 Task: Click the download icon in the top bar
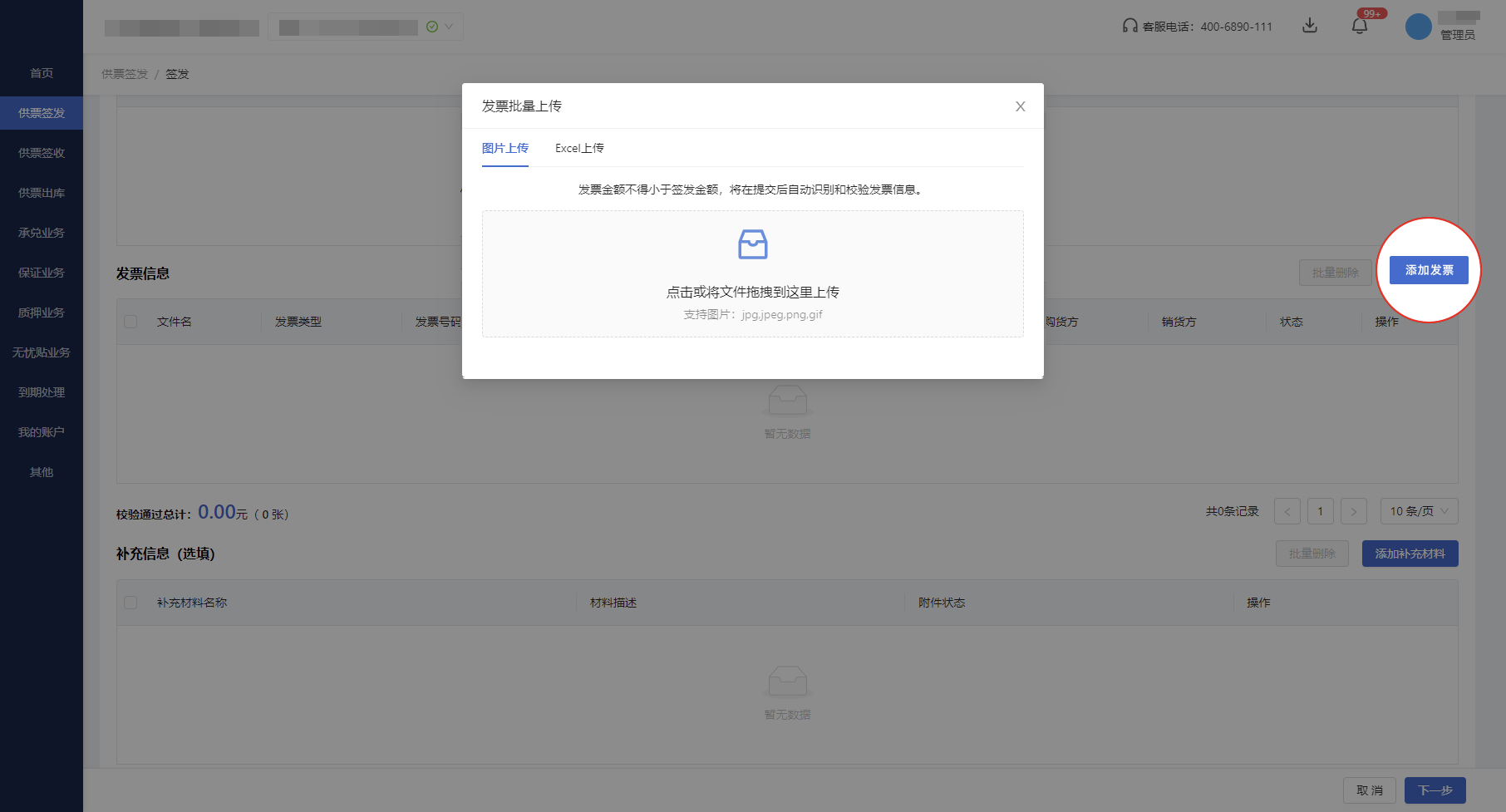click(1310, 26)
